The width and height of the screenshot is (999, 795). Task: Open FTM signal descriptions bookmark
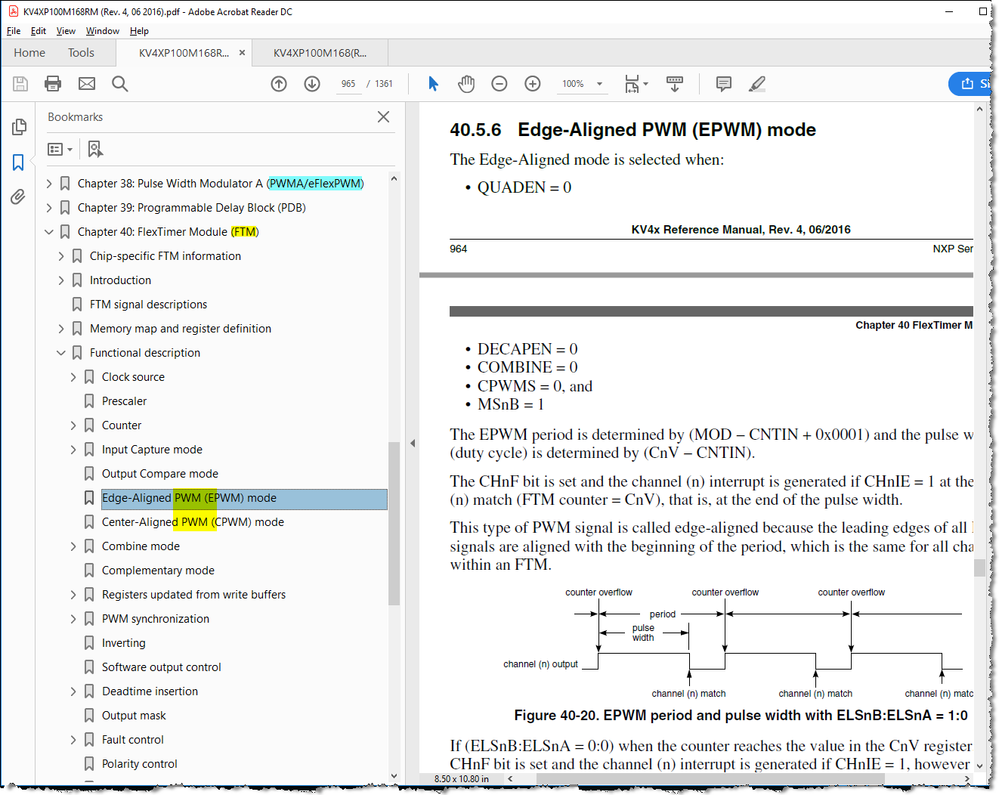148,304
